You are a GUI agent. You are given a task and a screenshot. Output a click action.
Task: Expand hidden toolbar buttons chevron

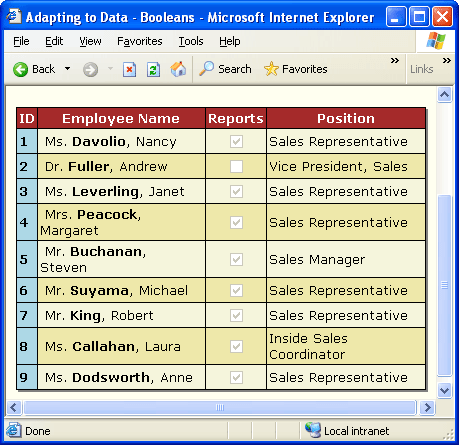click(395, 61)
